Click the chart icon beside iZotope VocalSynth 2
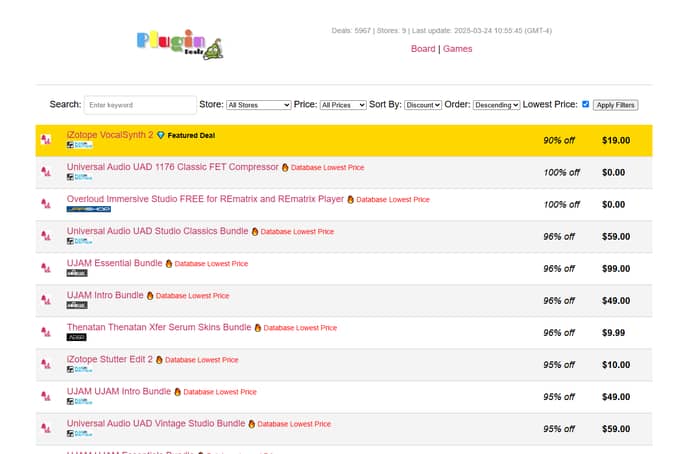The width and height of the screenshot is (680, 454). pyautogui.click(x=46, y=140)
